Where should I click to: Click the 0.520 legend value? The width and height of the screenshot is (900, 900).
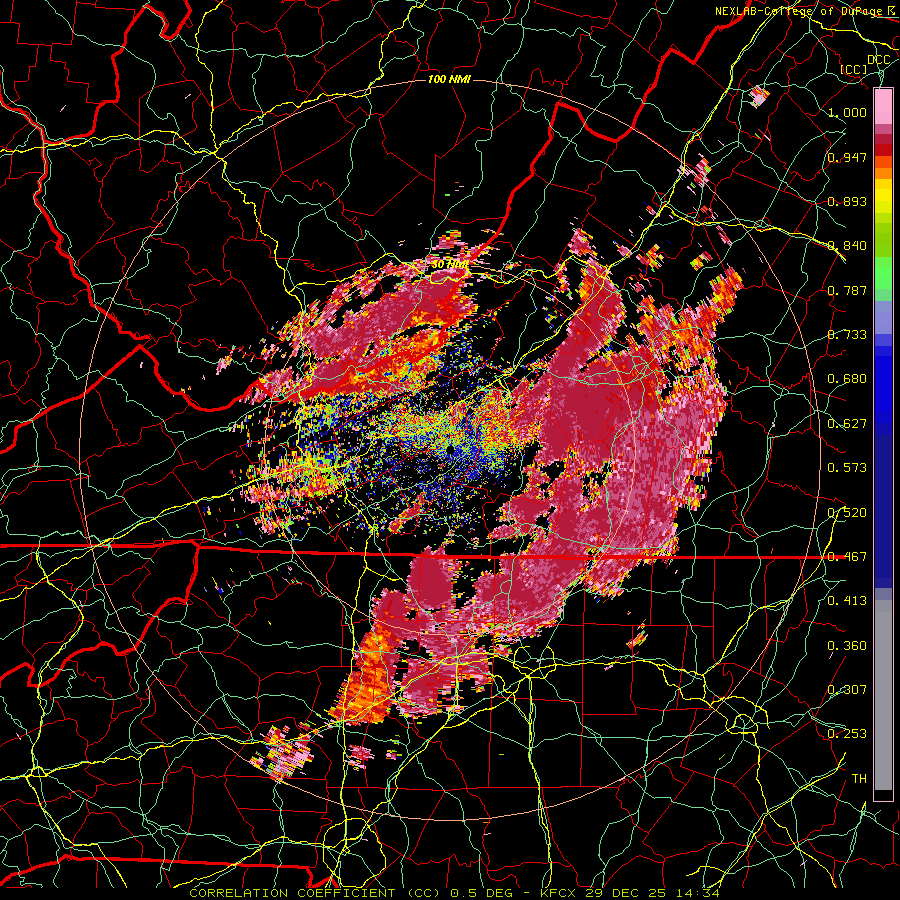point(847,512)
